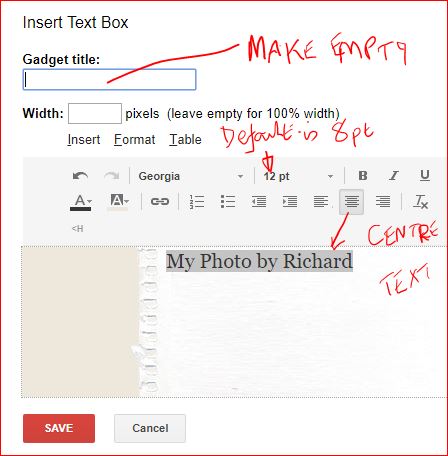Open the Format menu
448x456 pixels.
[x=135, y=139]
